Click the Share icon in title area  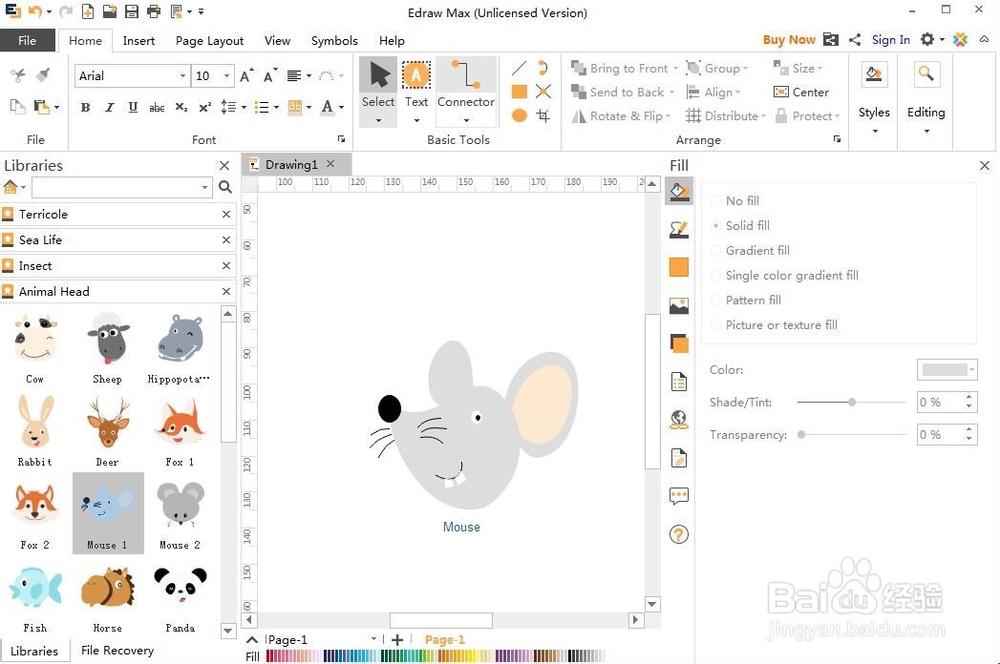tap(855, 40)
